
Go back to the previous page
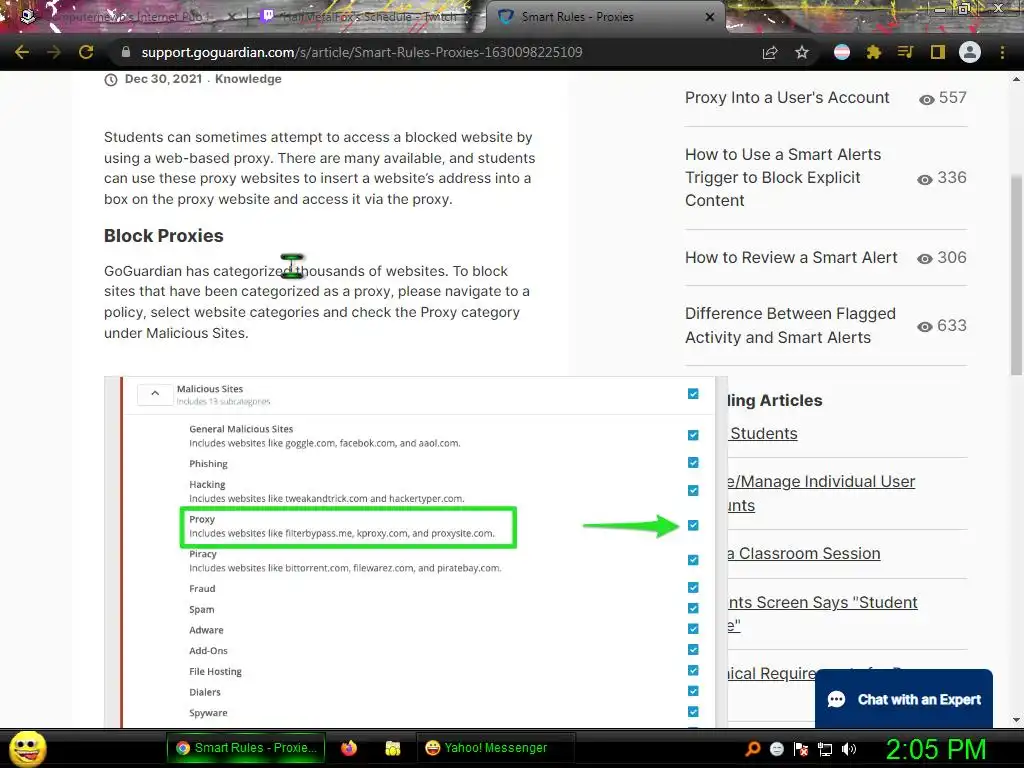click(22, 52)
